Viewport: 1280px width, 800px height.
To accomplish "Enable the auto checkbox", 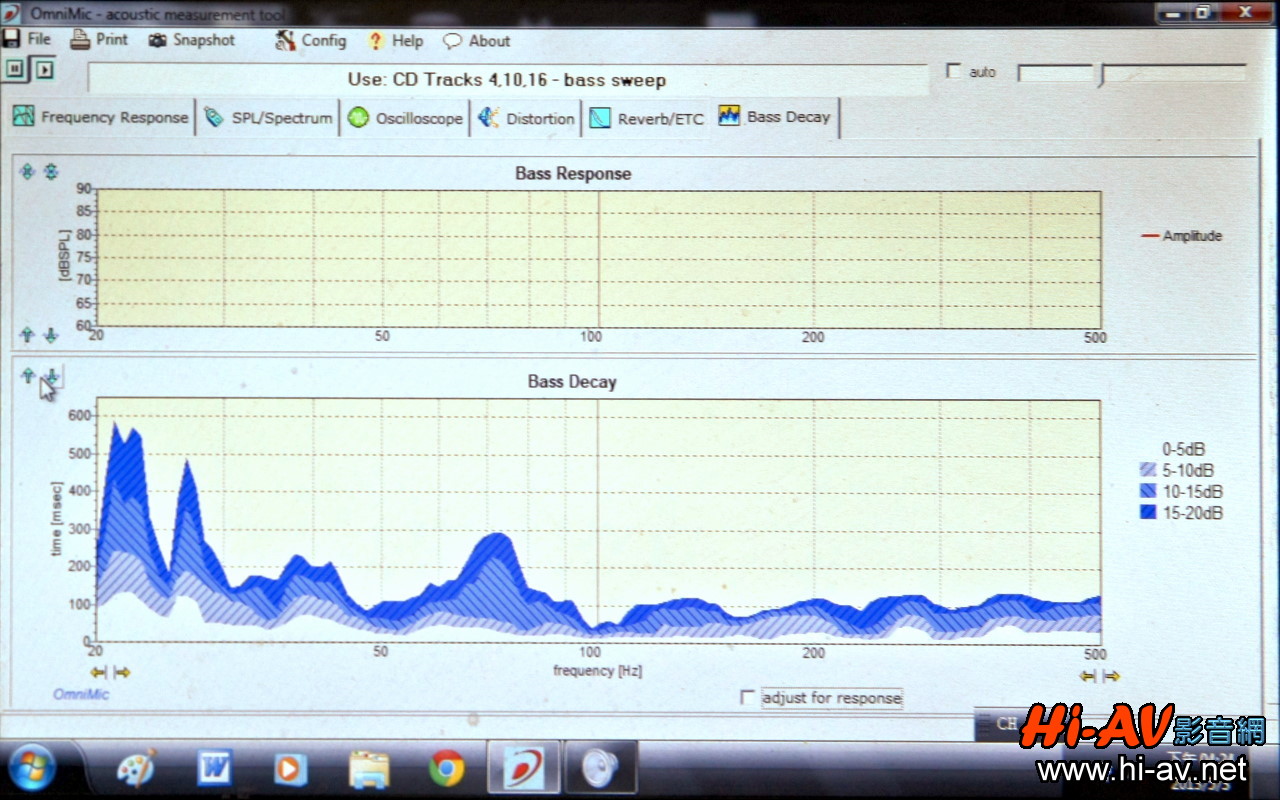I will [954, 72].
